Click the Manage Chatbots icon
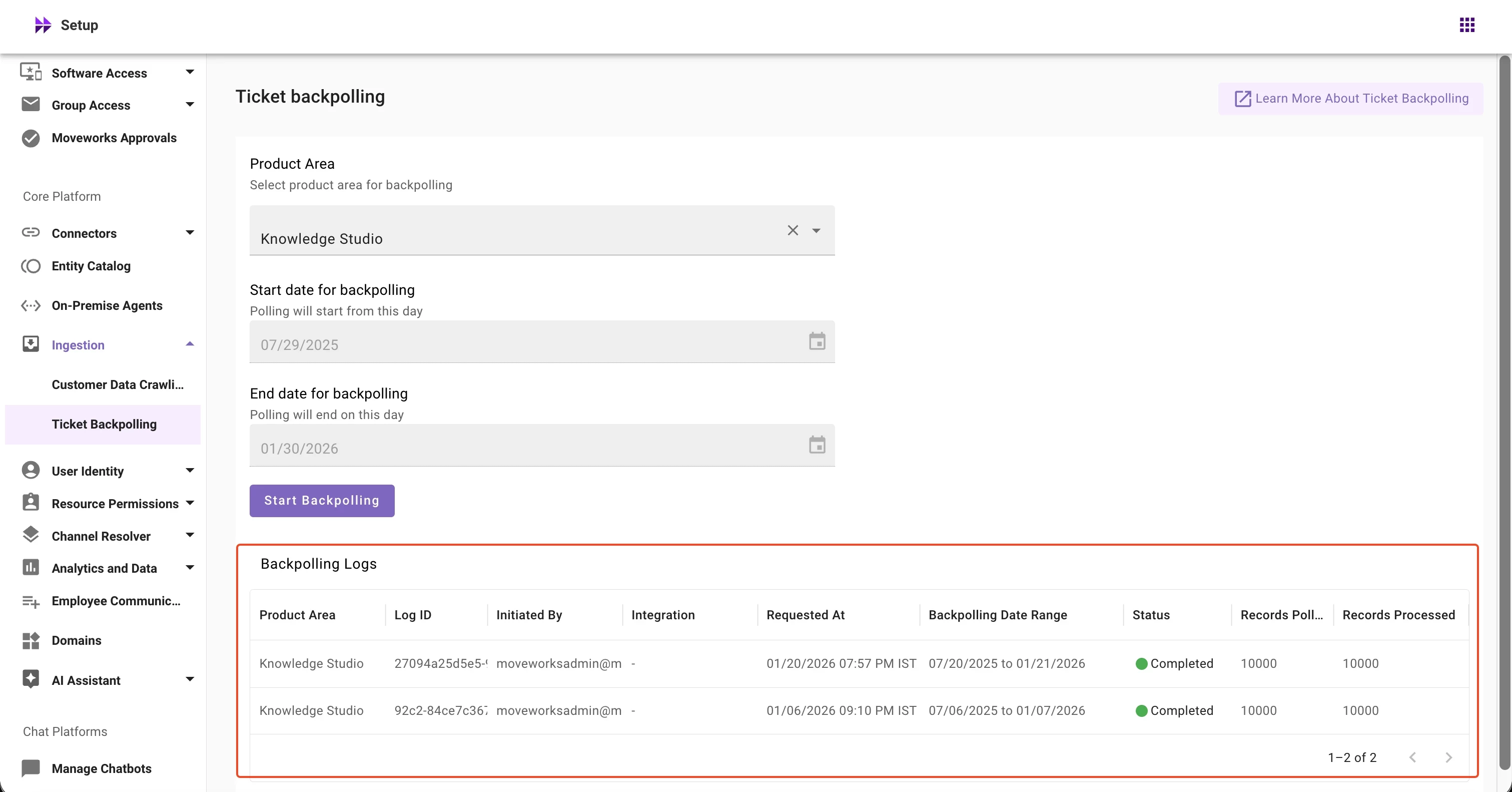Screen dimensions: 1512x792 [x=31, y=768]
